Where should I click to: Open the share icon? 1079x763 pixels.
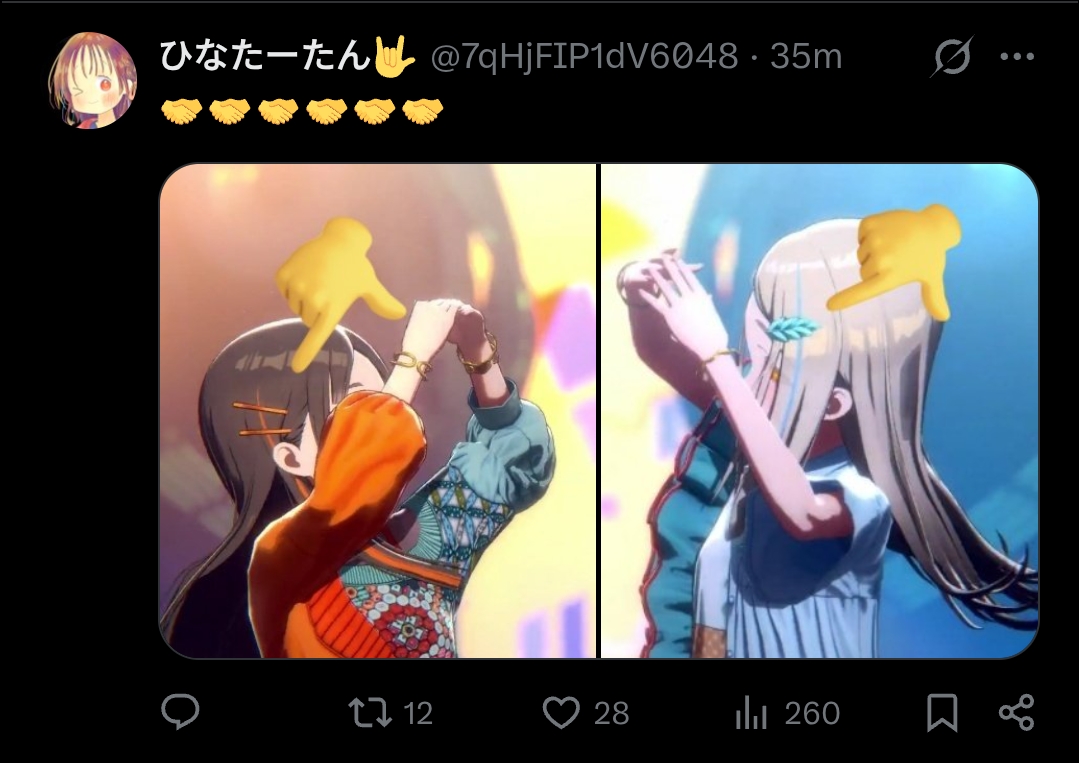pos(1016,713)
